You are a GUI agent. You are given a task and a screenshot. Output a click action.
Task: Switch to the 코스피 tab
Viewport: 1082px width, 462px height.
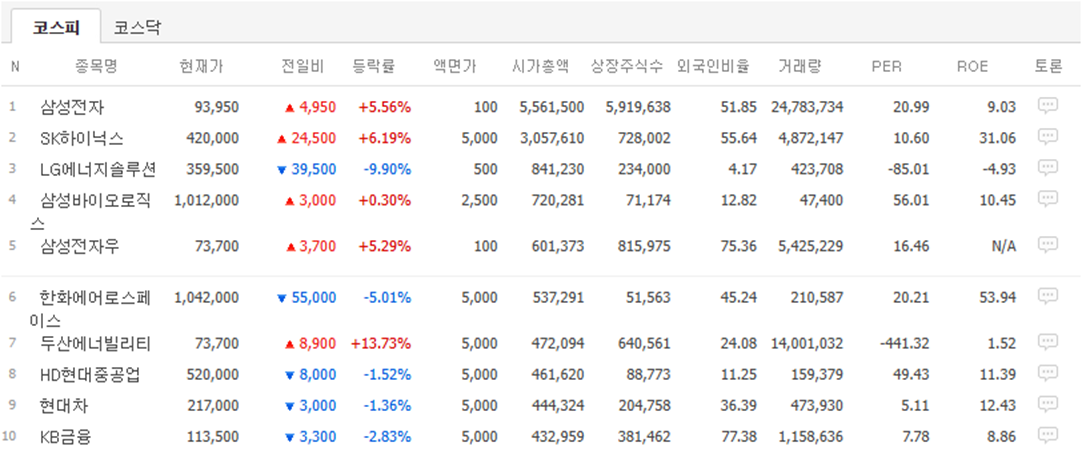[x=57, y=28]
